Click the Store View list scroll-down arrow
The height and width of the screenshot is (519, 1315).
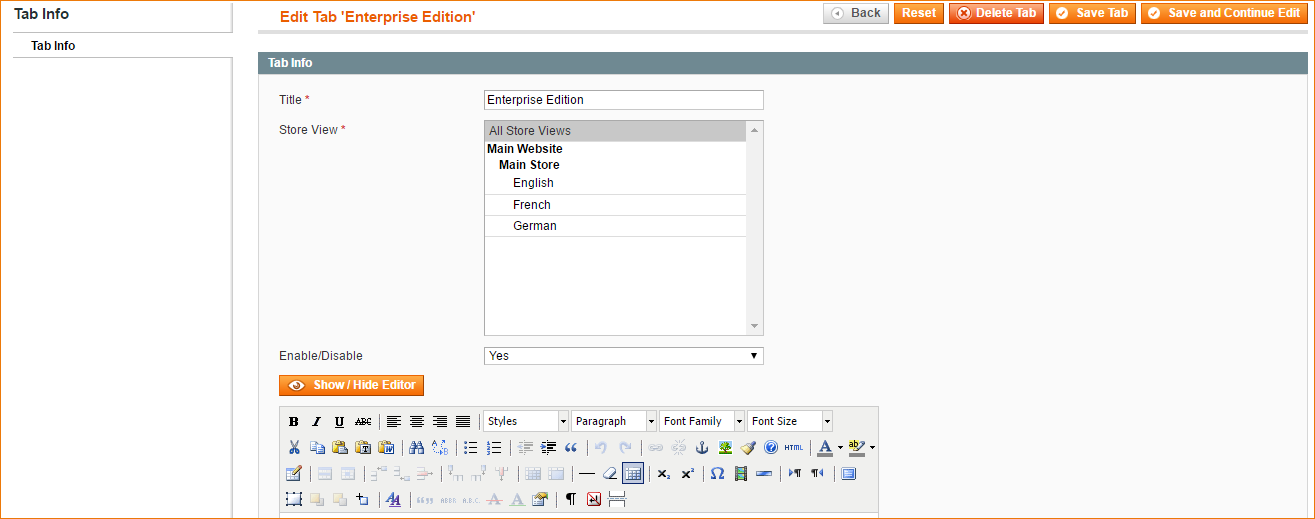point(755,327)
